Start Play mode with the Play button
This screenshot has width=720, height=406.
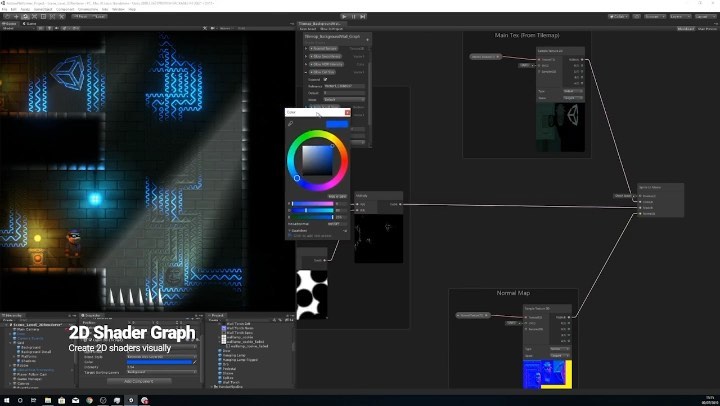[344, 17]
